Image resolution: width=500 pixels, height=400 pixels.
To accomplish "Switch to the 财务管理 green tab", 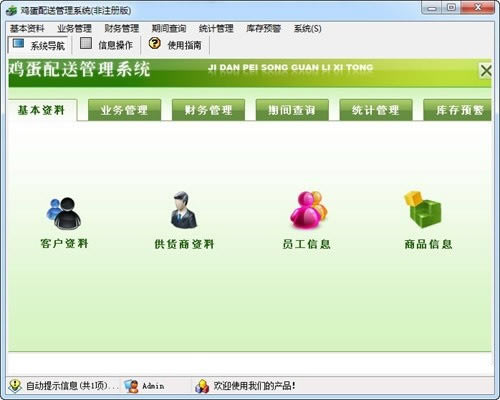I will [208, 110].
